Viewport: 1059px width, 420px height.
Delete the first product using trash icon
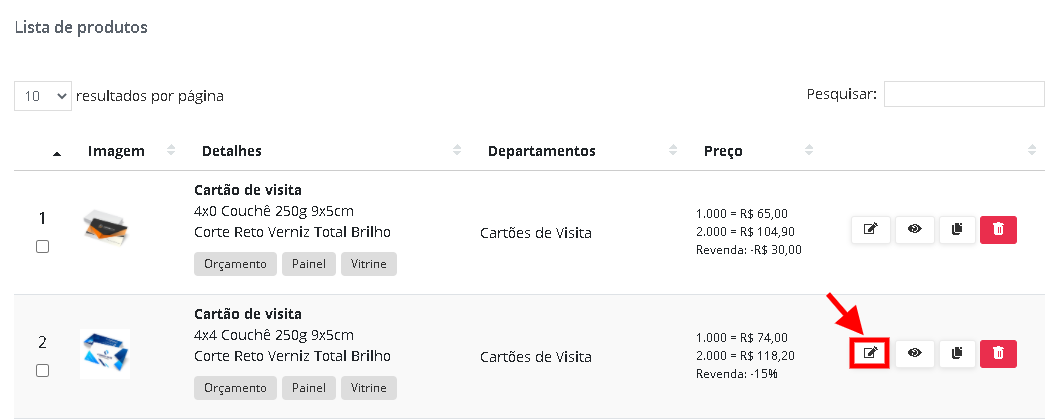point(998,230)
